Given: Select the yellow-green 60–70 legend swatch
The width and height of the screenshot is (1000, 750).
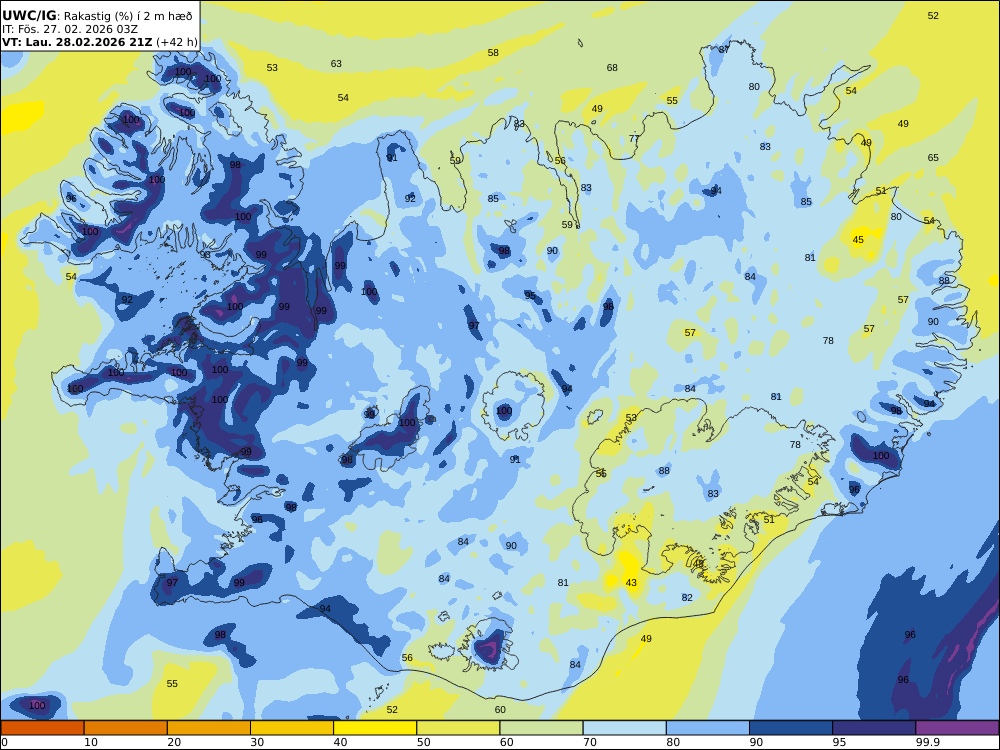Looking at the screenshot, I should (x=541, y=728).
